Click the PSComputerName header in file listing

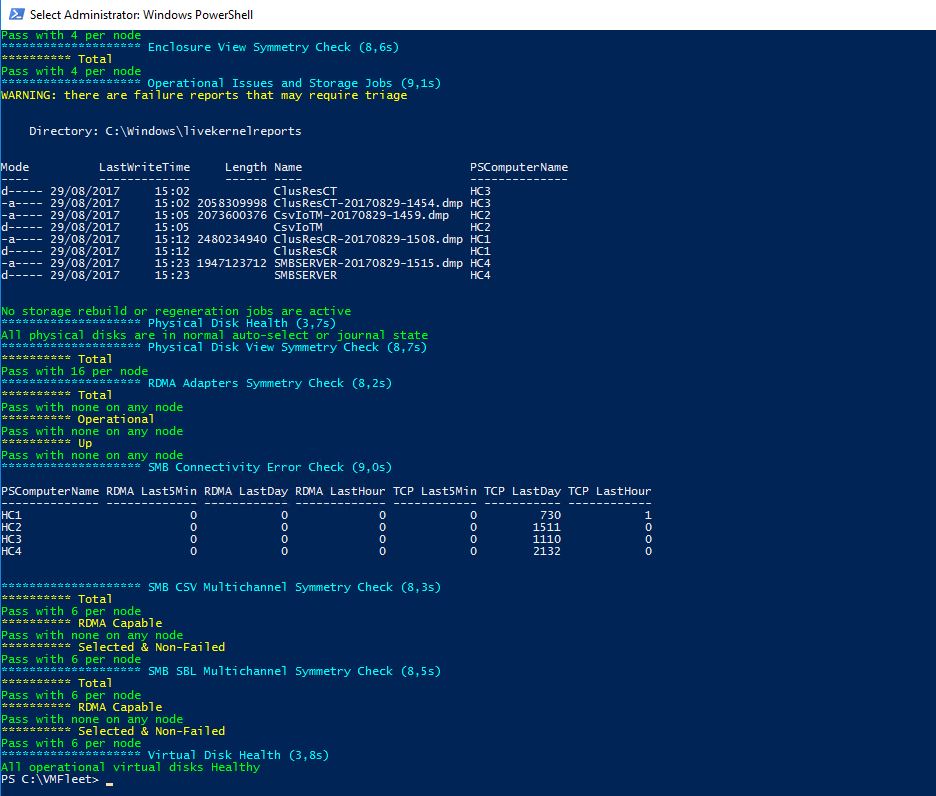[518, 167]
